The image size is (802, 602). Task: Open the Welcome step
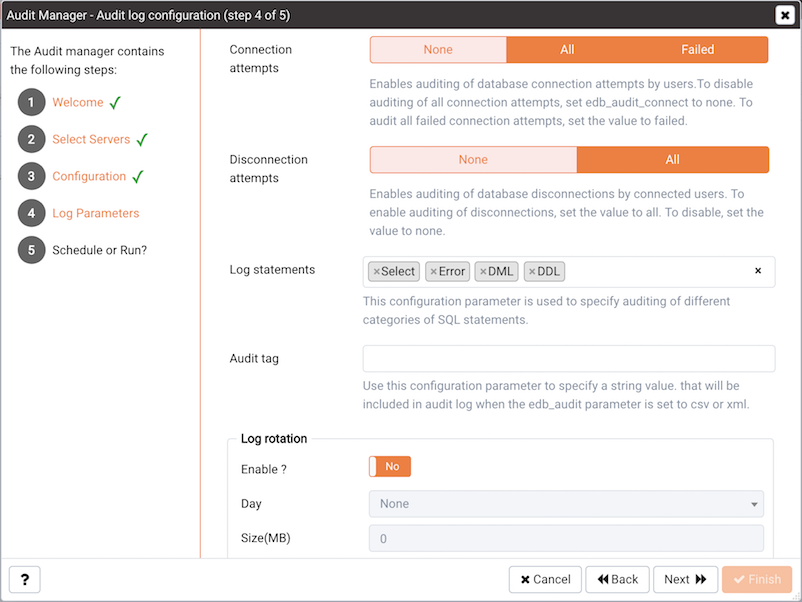tap(78, 102)
